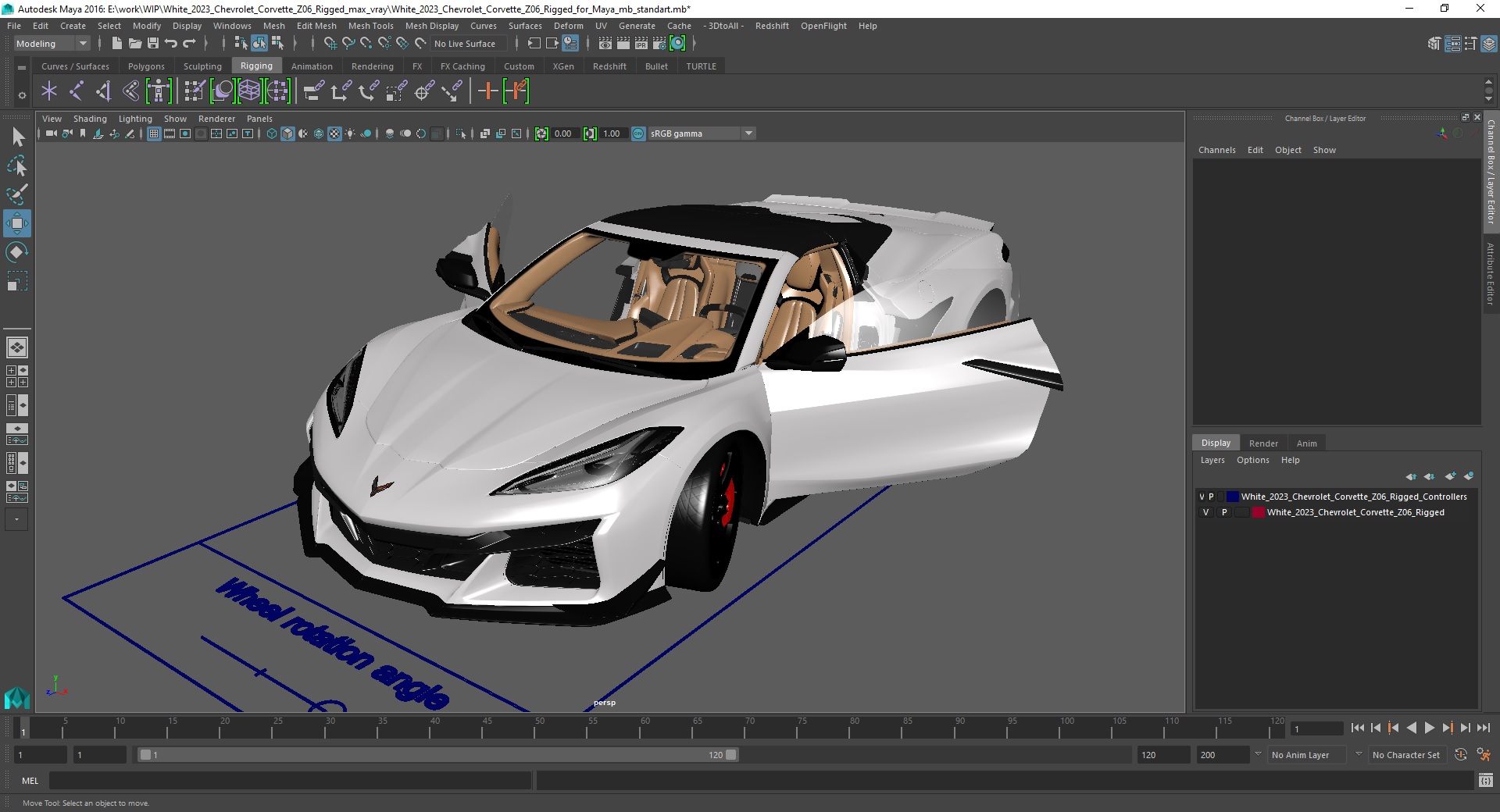This screenshot has height=812, width=1500.
Task: Toggle visibility V of the Rigged_Controllers layer
Action: [1202, 497]
